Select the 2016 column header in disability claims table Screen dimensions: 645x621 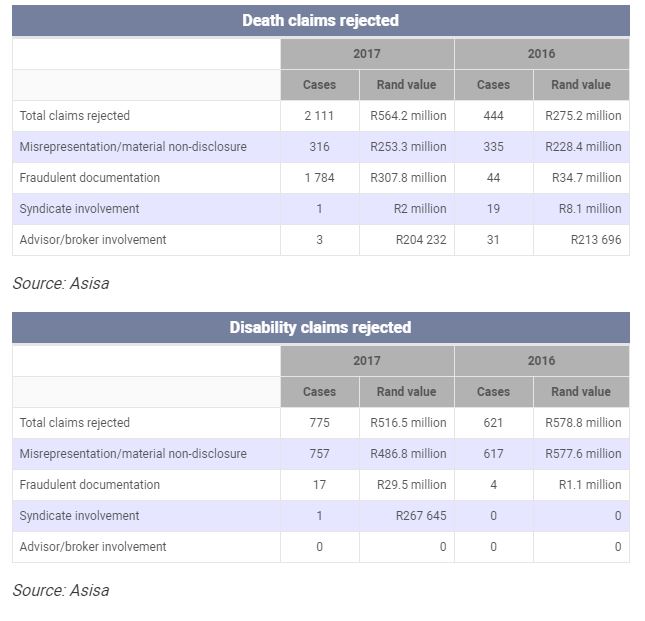click(541, 361)
